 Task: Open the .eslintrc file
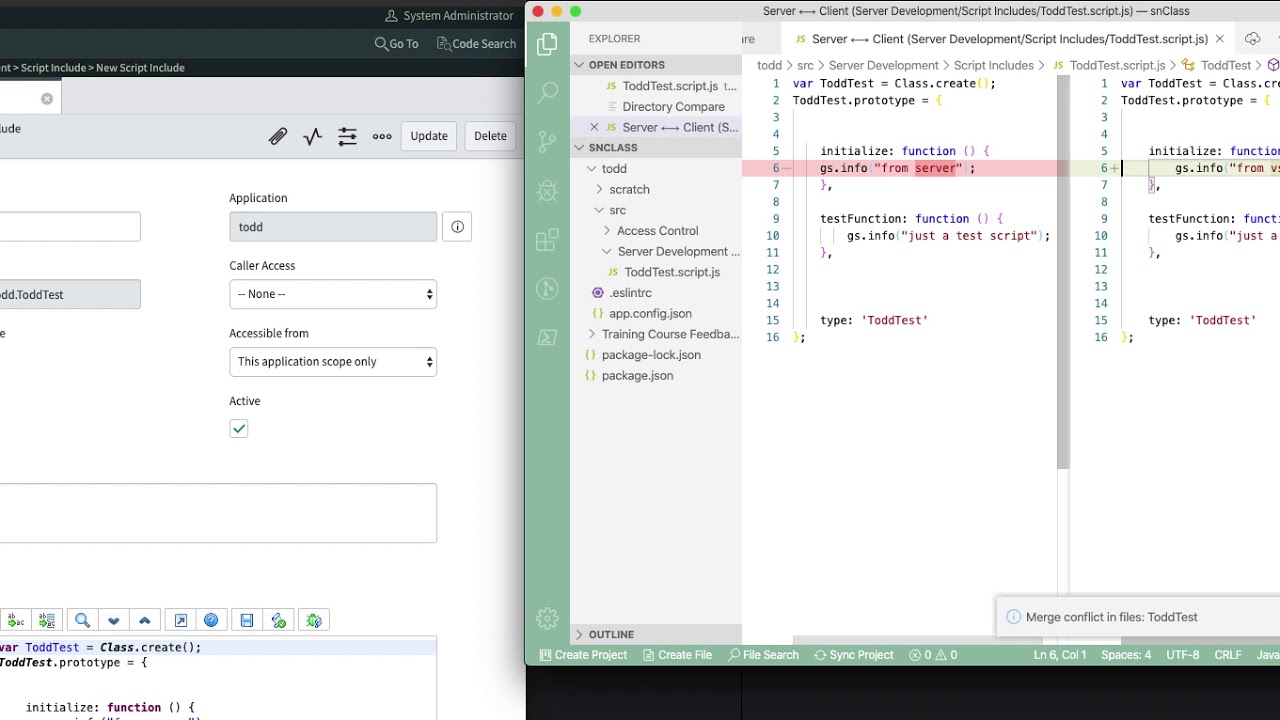[x=656, y=293]
